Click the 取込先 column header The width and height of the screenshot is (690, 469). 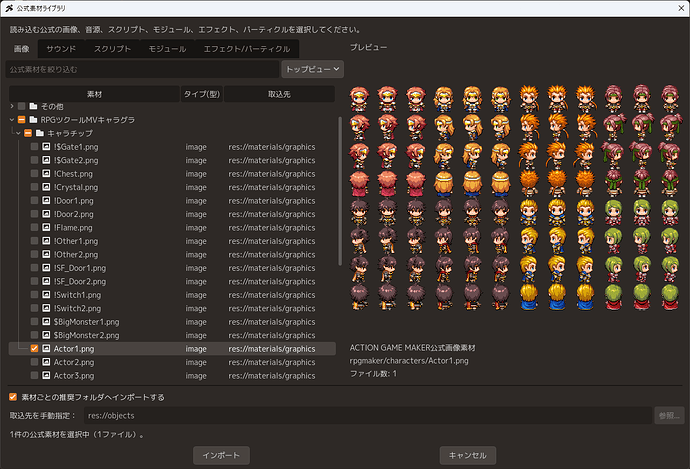[279, 94]
